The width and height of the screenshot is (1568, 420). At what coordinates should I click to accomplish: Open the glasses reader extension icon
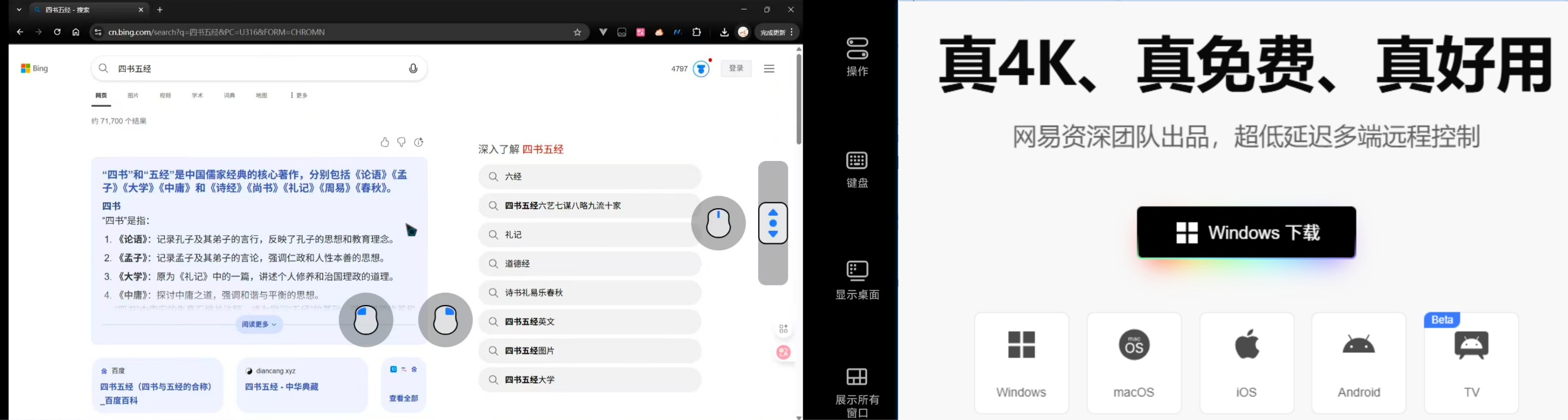622,32
